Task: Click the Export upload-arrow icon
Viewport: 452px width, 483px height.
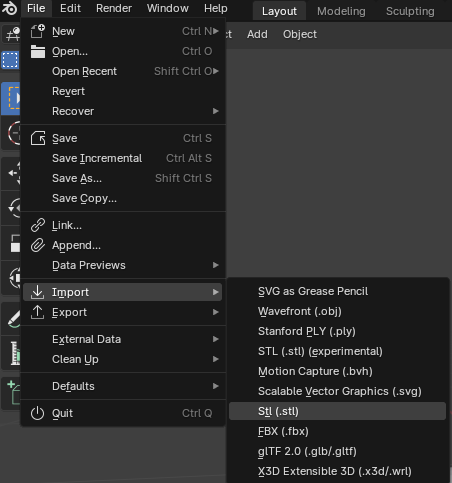Action: (37, 312)
